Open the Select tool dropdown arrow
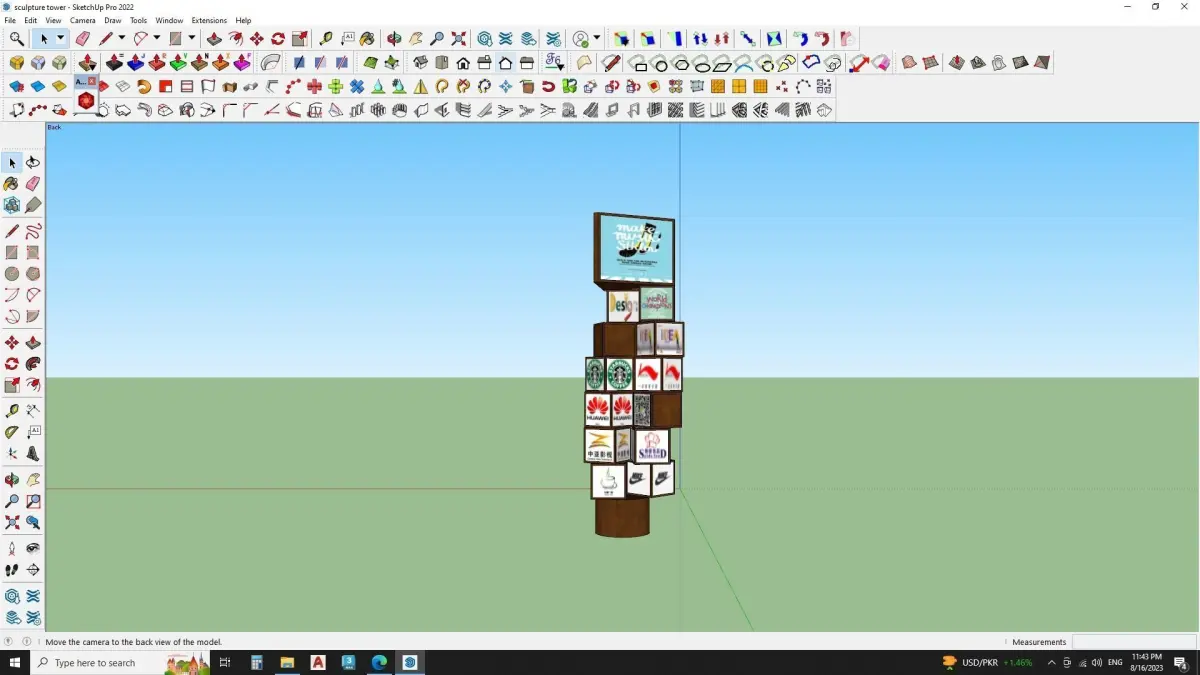This screenshot has height=675, width=1200. tap(60, 39)
